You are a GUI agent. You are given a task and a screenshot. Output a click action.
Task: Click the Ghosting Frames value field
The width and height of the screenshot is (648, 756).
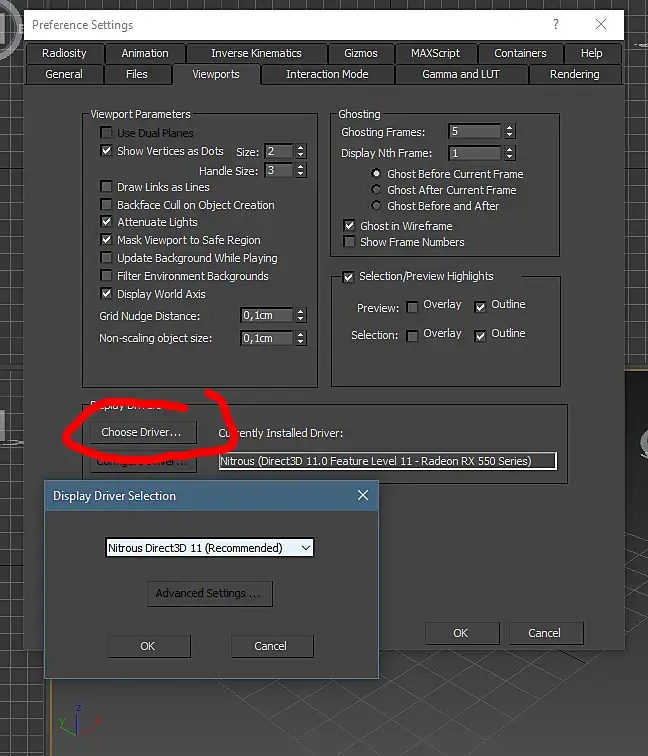(x=475, y=131)
